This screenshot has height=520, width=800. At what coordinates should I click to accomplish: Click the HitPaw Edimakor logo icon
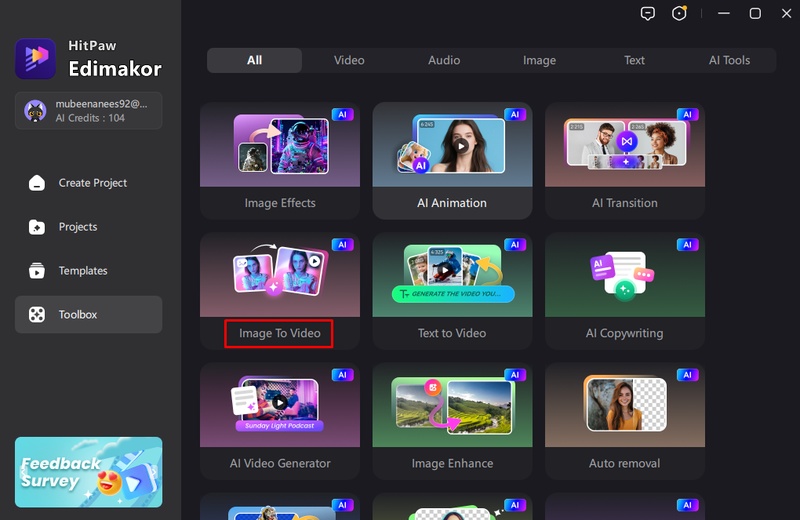coord(35,59)
